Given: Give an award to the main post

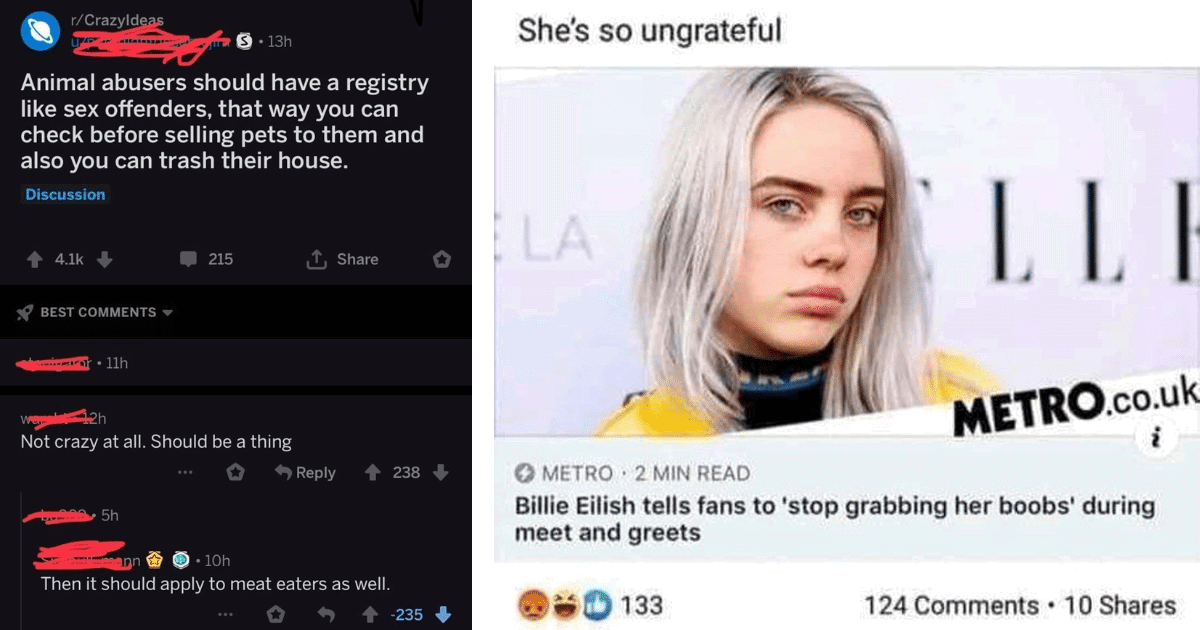Looking at the screenshot, I should (441, 259).
